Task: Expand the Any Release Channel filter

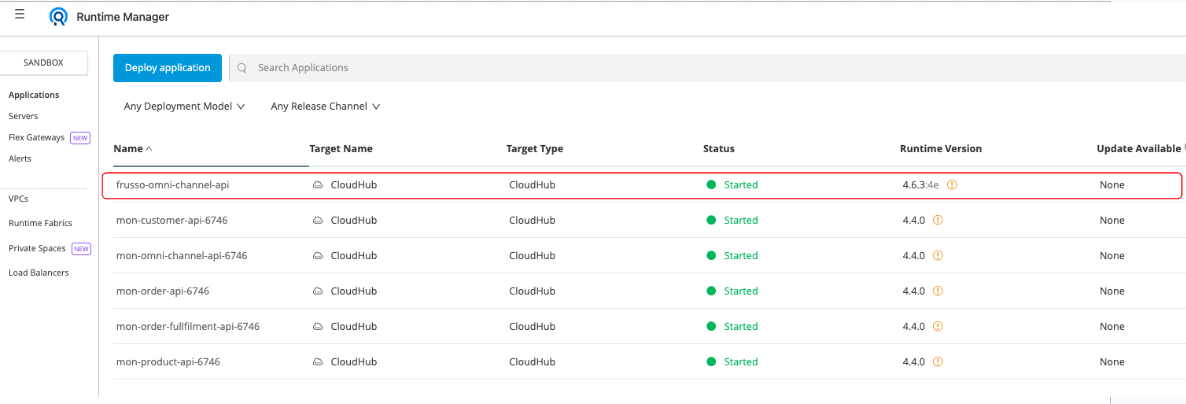Action: tap(325, 106)
